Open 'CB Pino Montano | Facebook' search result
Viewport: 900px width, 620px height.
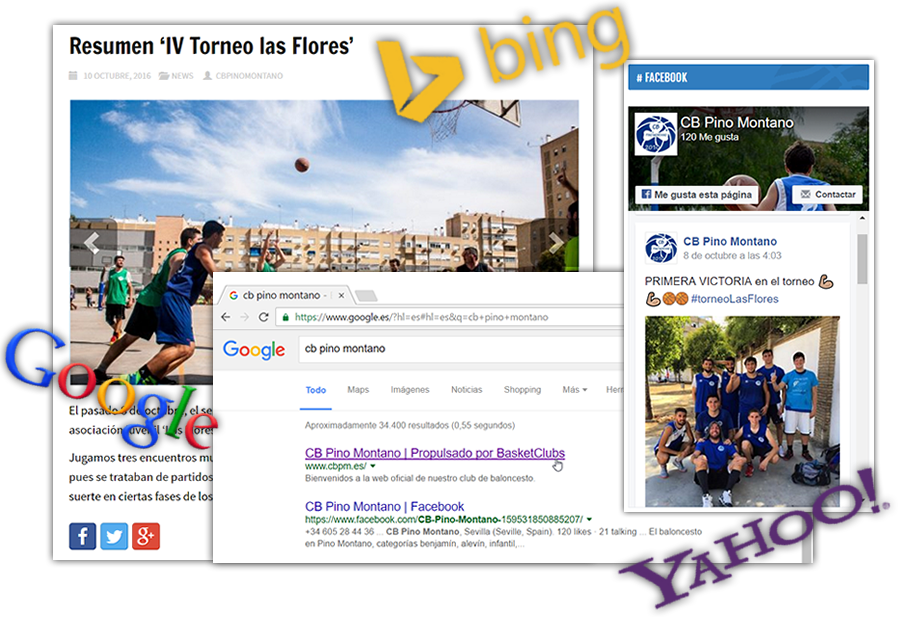pyautogui.click(x=385, y=506)
